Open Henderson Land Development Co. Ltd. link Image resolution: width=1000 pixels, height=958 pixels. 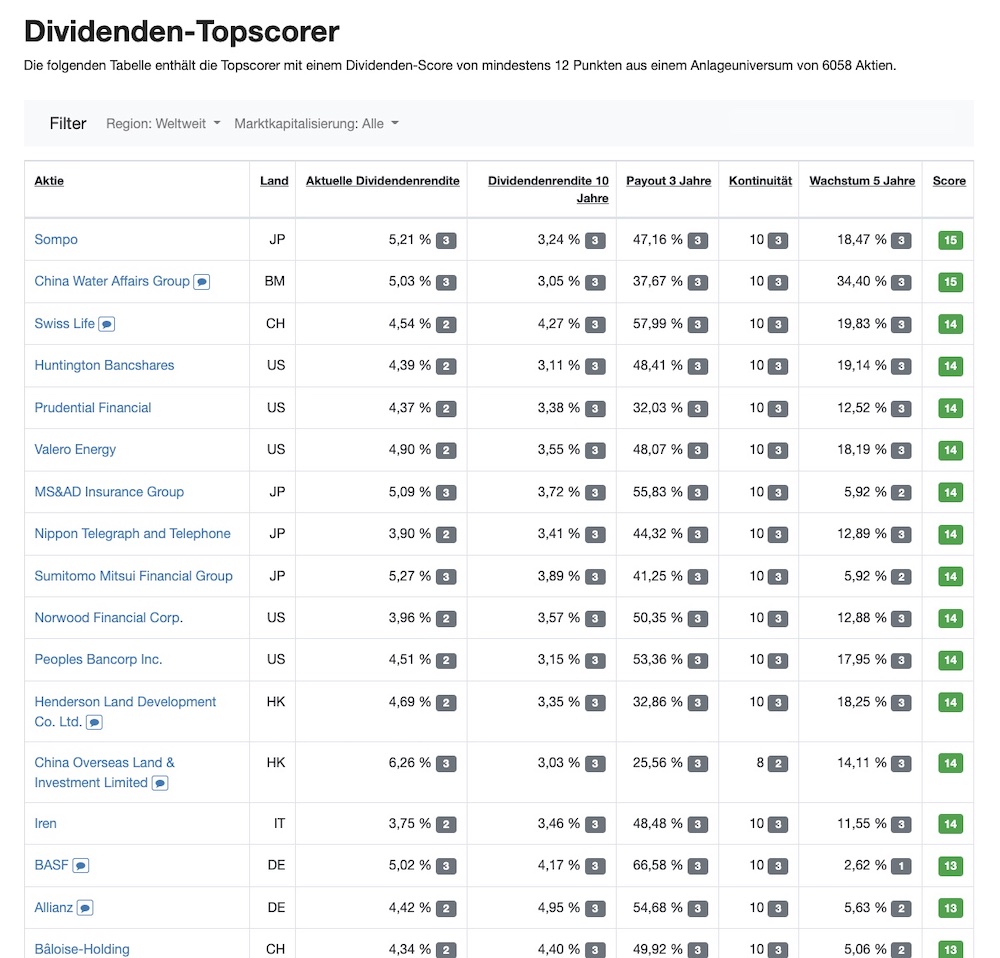[x=125, y=712]
